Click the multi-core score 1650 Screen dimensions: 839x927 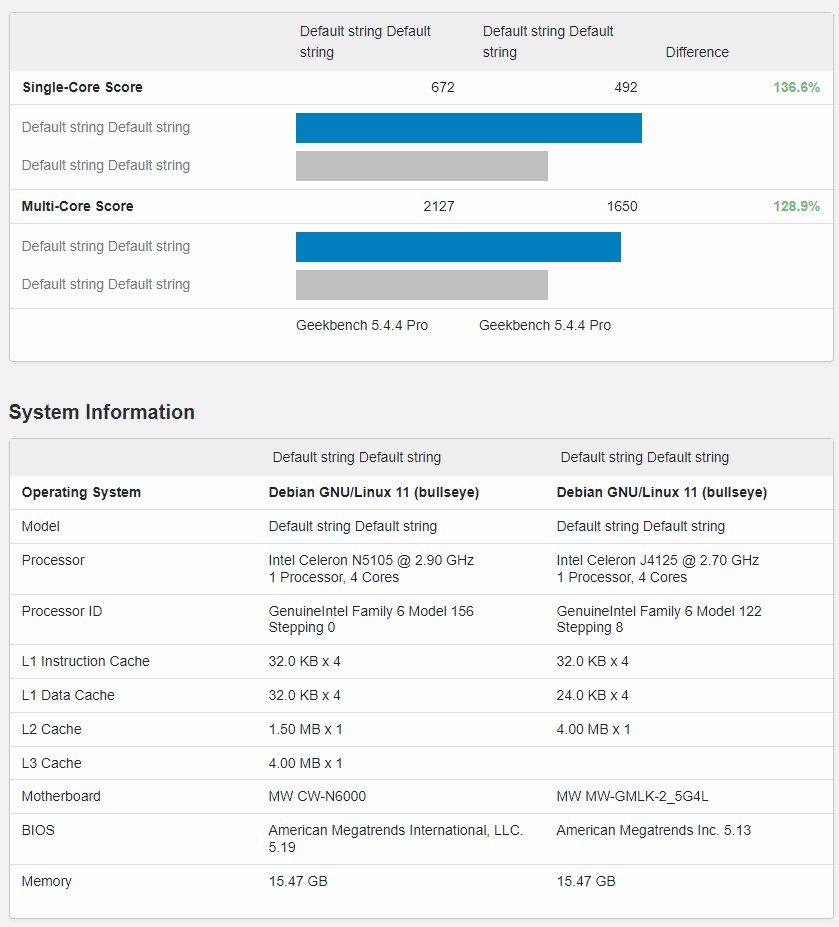(x=621, y=206)
